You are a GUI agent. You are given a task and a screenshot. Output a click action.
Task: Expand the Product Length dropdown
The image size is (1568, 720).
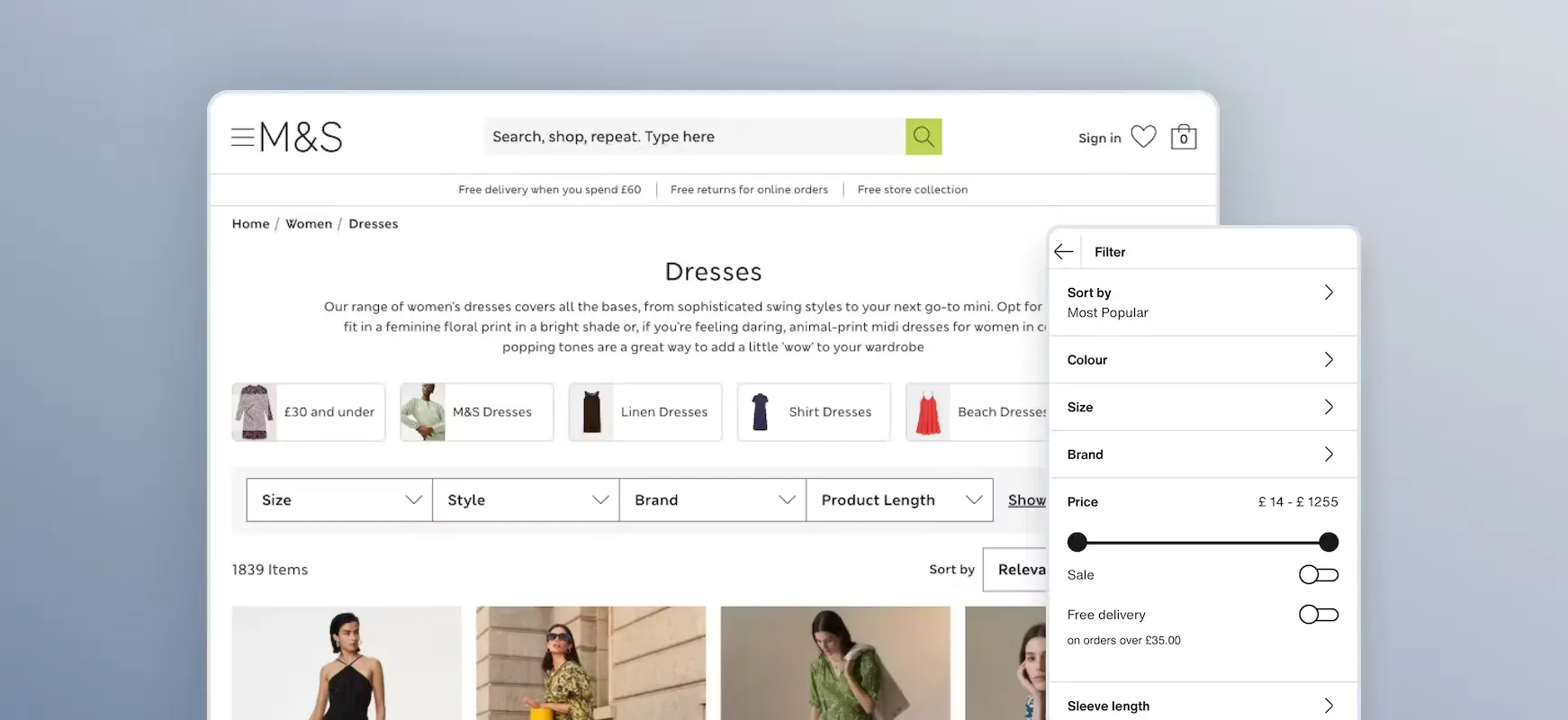point(899,500)
